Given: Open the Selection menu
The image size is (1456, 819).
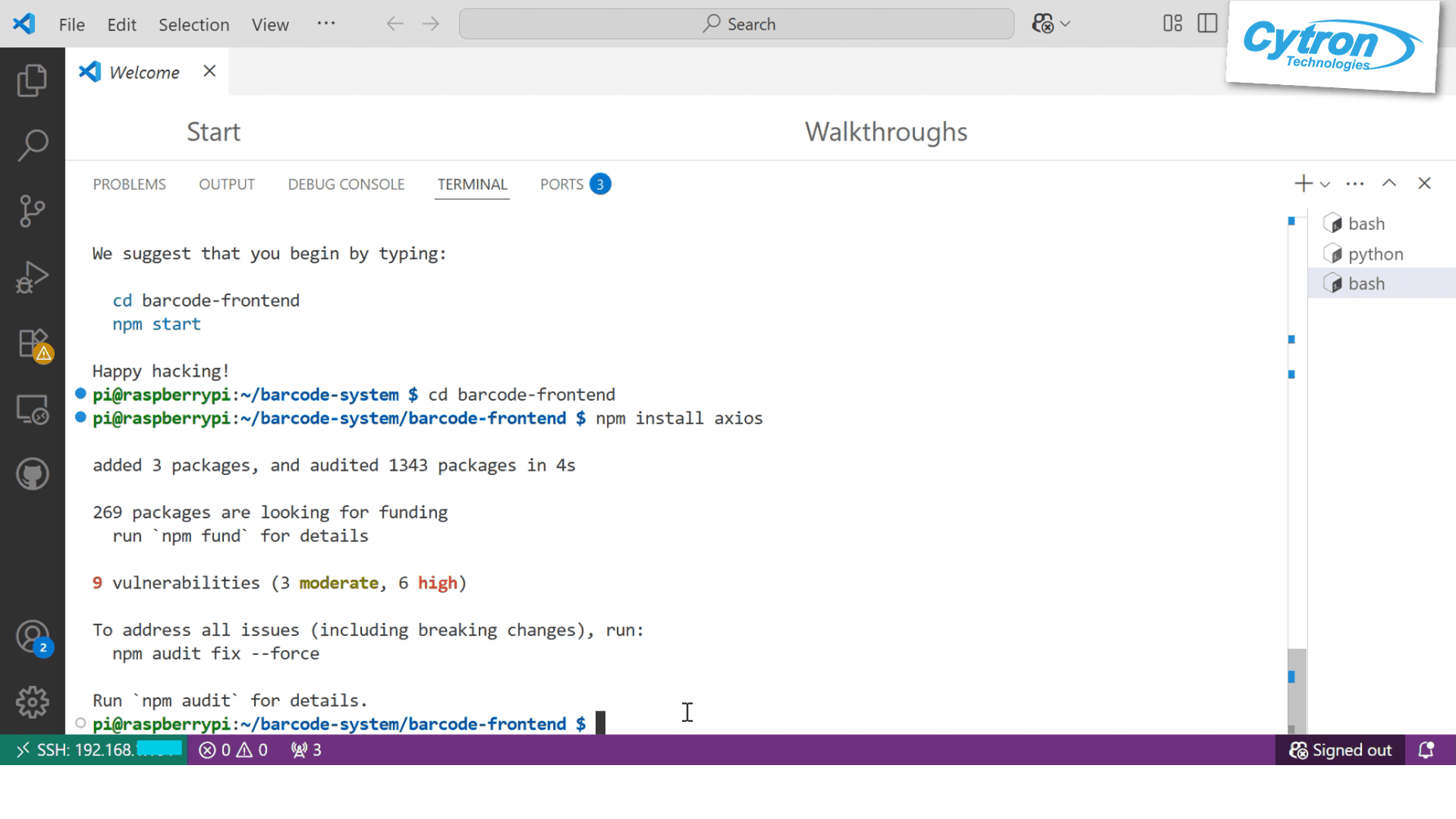Looking at the screenshot, I should (x=193, y=24).
